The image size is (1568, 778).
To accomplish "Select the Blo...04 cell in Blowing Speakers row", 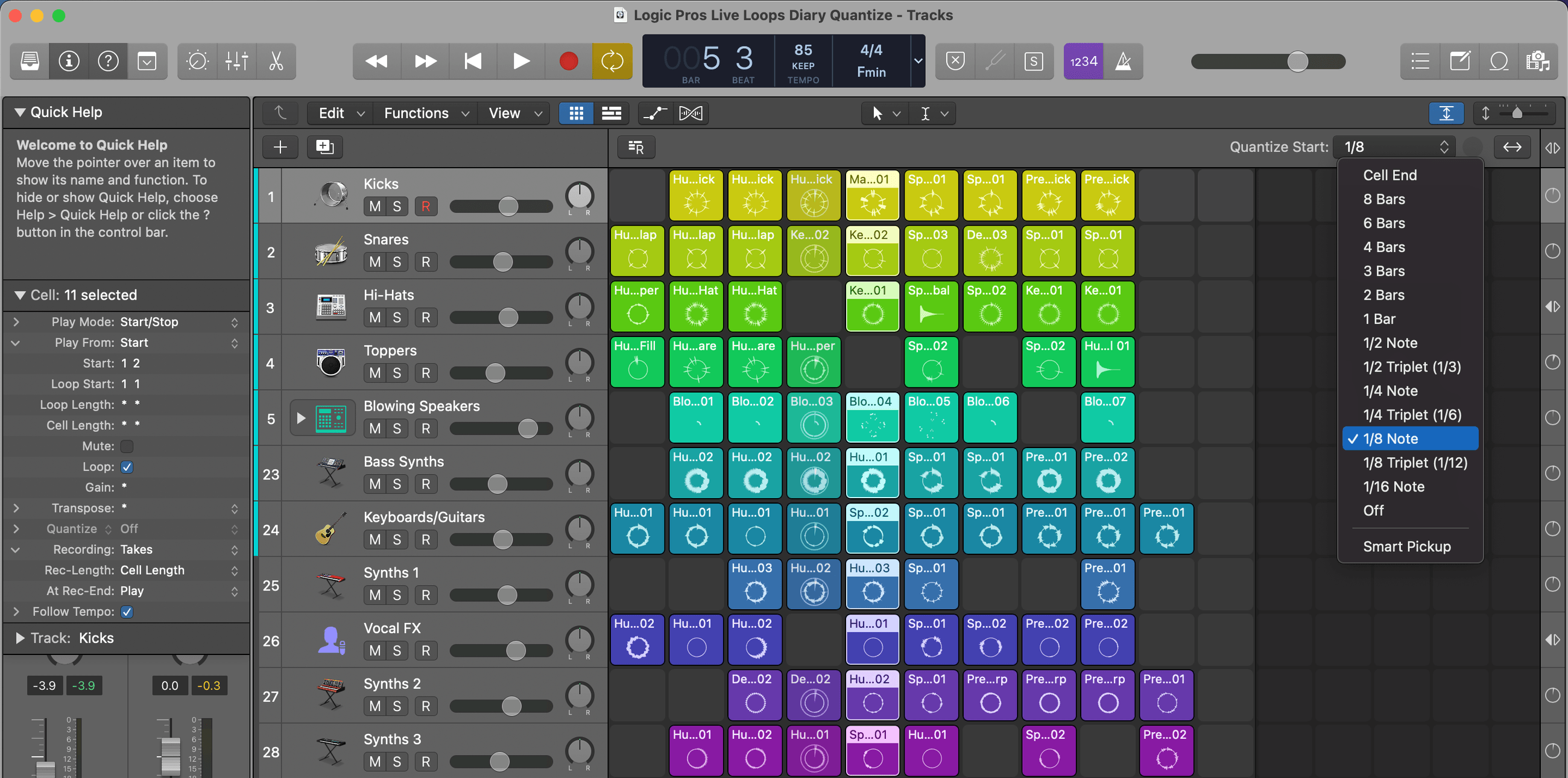I will (x=872, y=417).
